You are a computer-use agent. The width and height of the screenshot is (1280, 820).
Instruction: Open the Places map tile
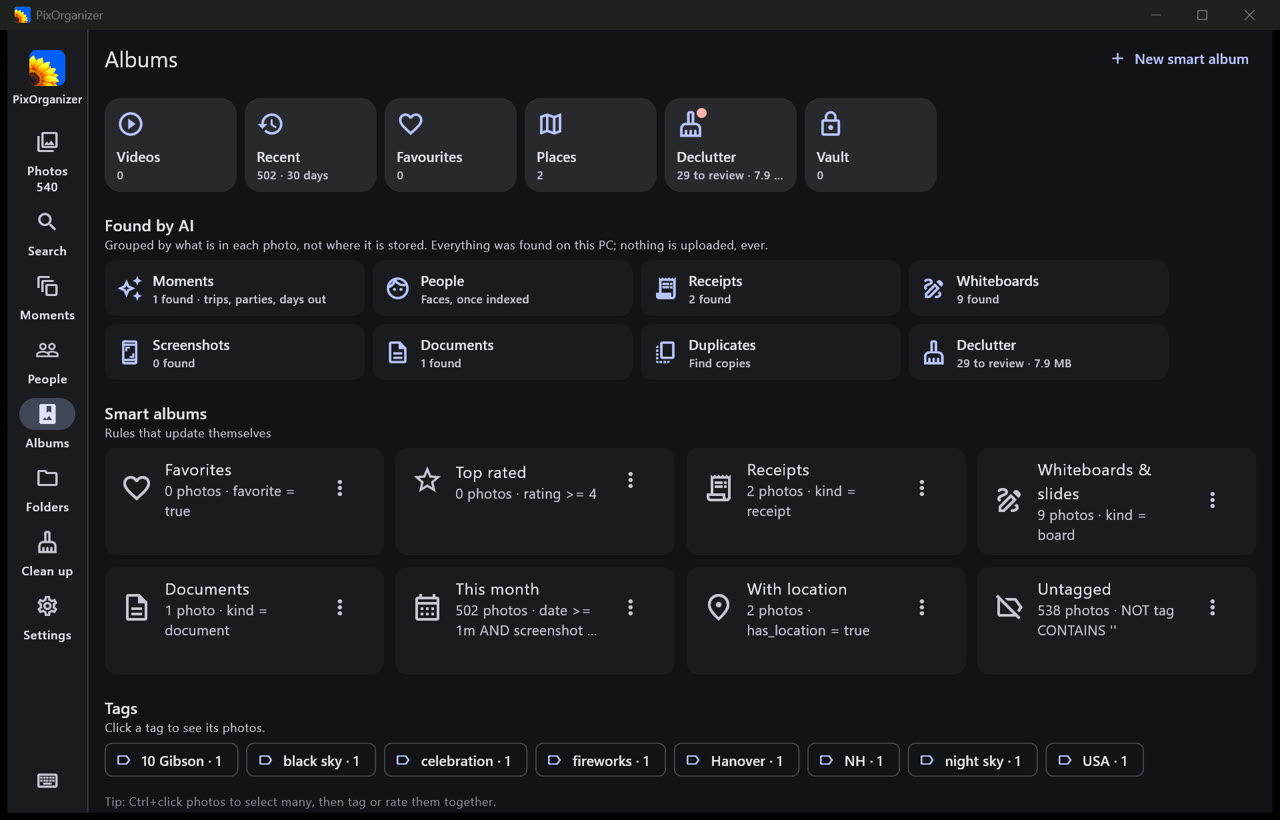click(590, 145)
